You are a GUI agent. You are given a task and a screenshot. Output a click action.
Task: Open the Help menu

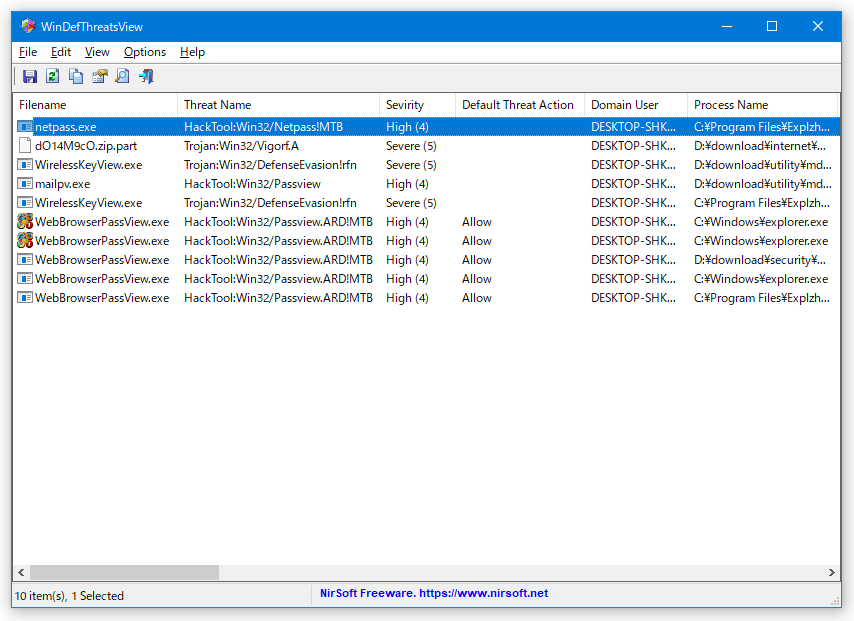192,52
